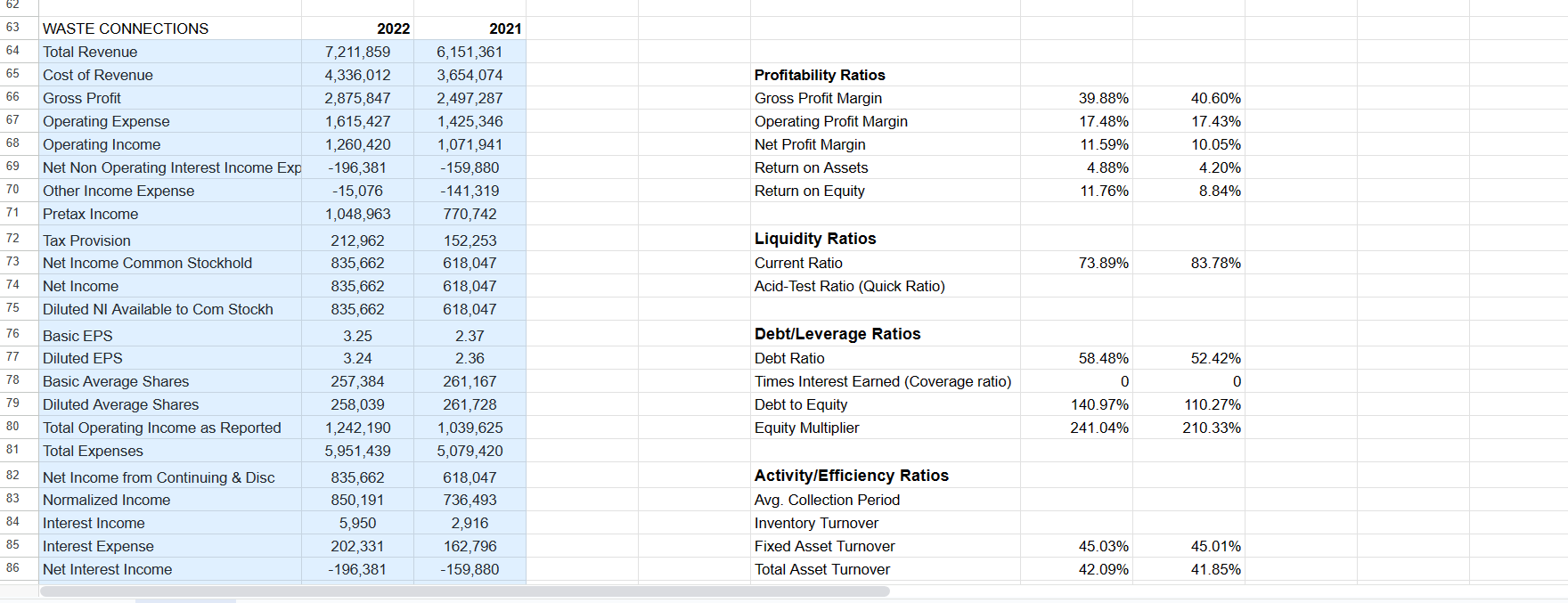
Task: Select Tax Provision value 152,253
Action: (x=470, y=240)
